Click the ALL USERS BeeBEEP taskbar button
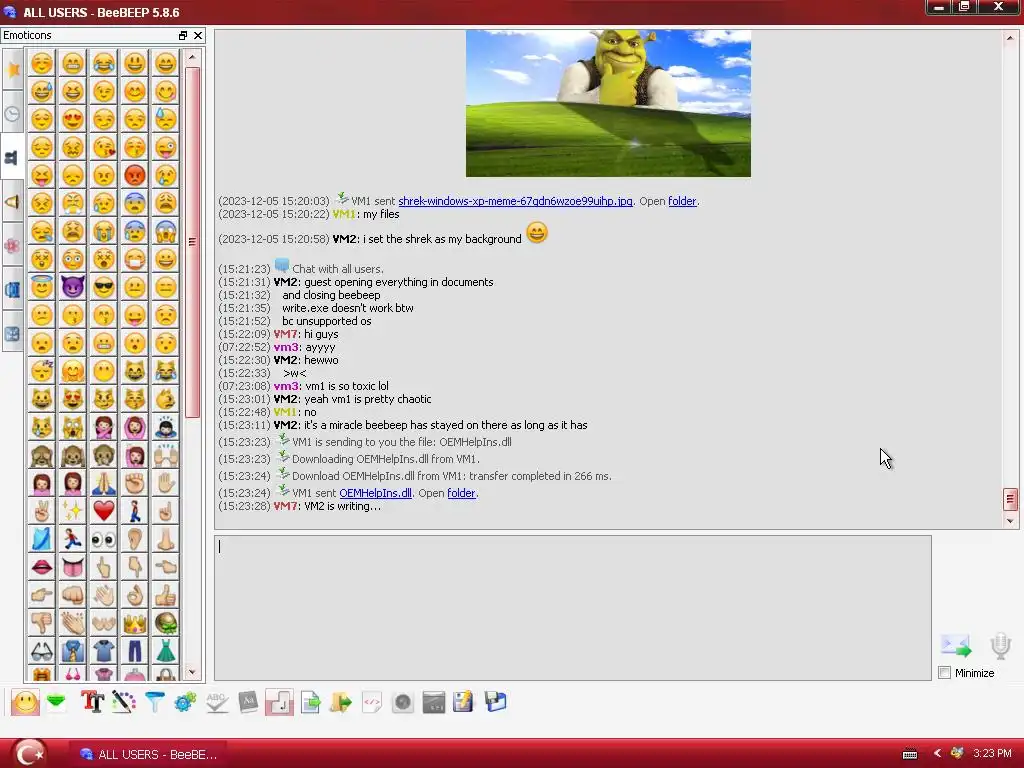The image size is (1024, 768). coord(148,754)
